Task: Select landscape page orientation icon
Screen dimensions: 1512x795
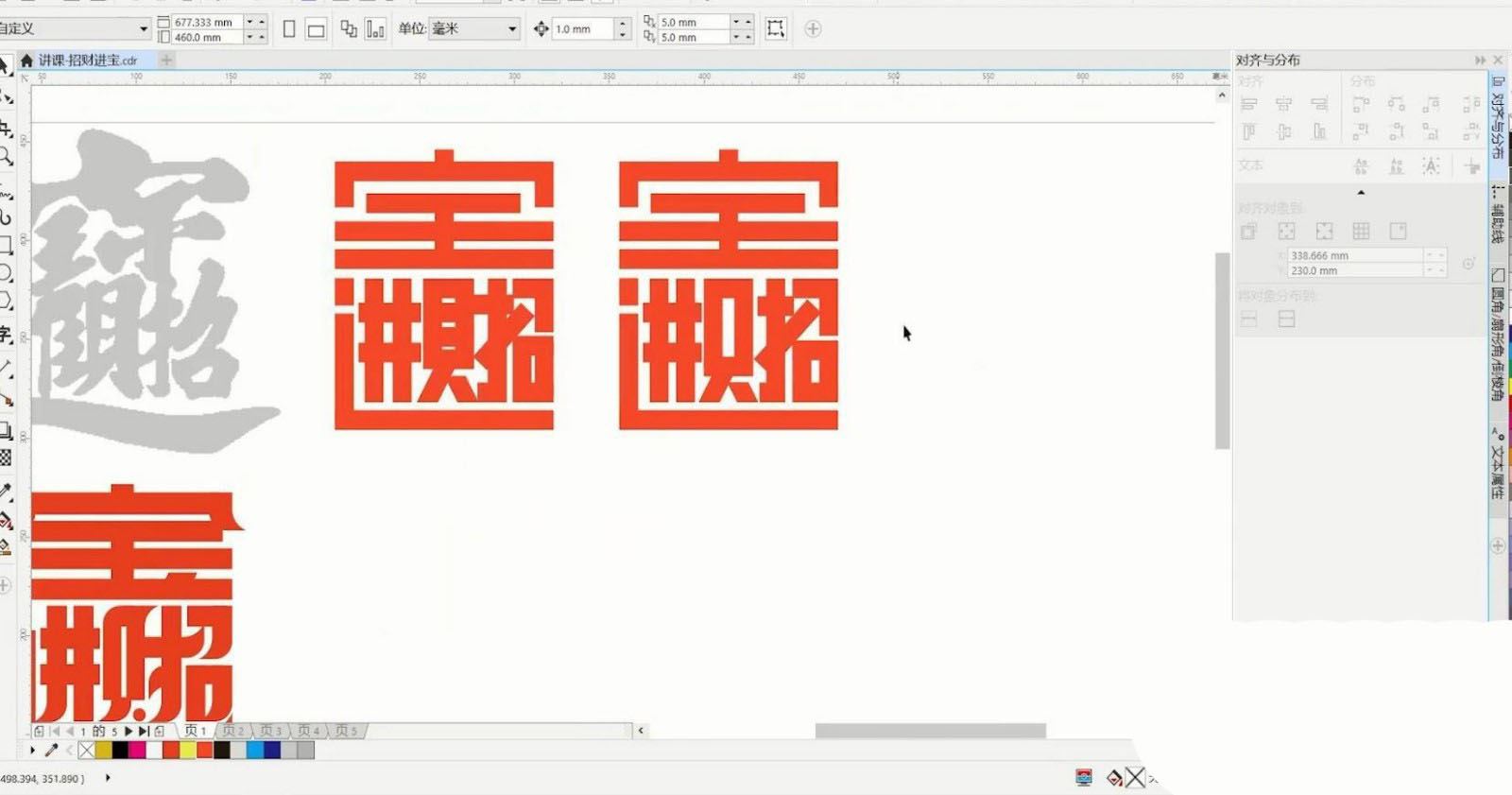Action: [317, 30]
